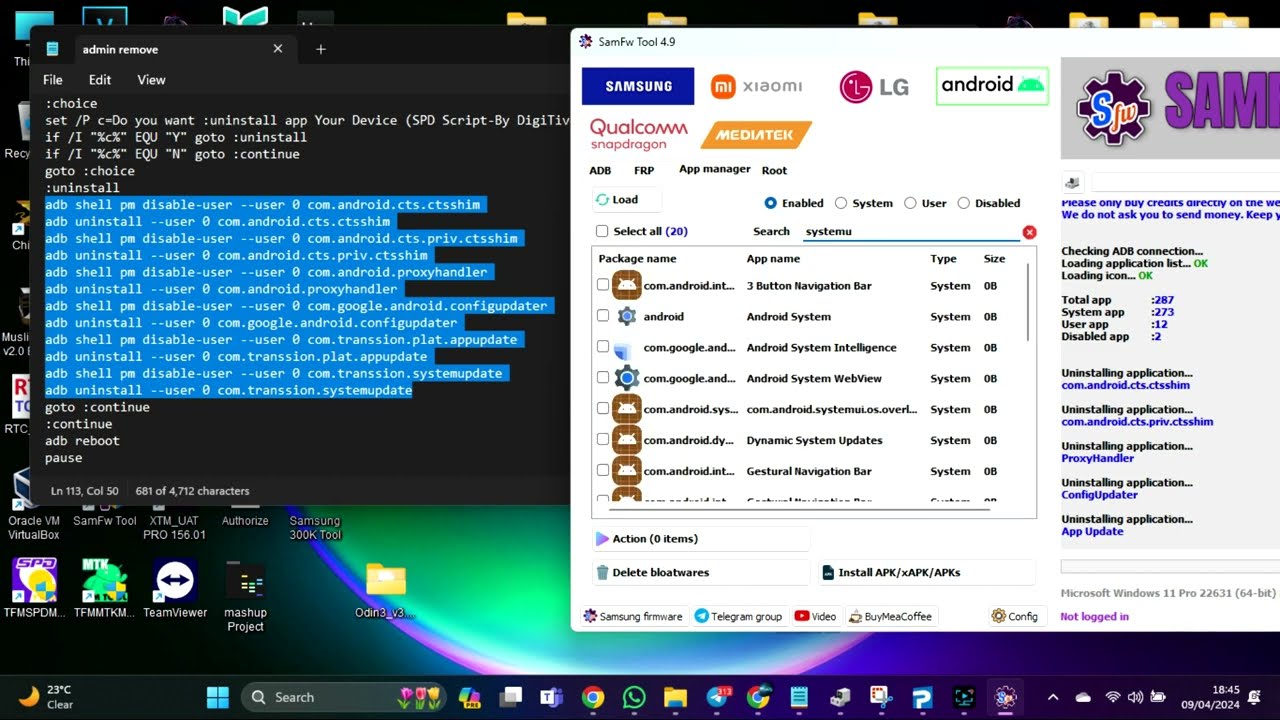Screen dimensions: 1280x720
Task: Choose the Enabled filter radio button
Action: (770, 203)
